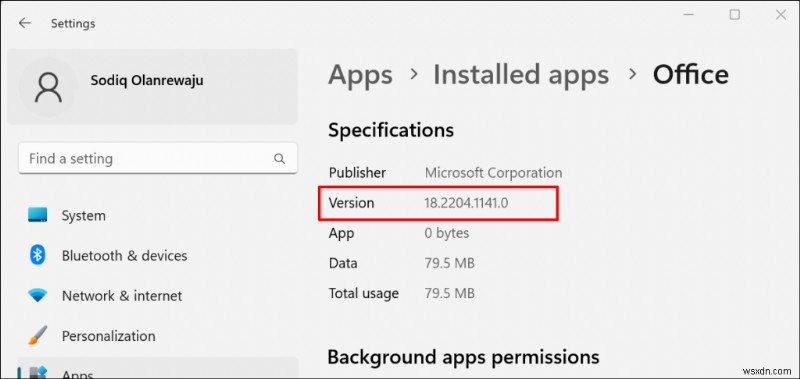The width and height of the screenshot is (800, 379).
Task: Click the Settings window title
Action: (73, 23)
